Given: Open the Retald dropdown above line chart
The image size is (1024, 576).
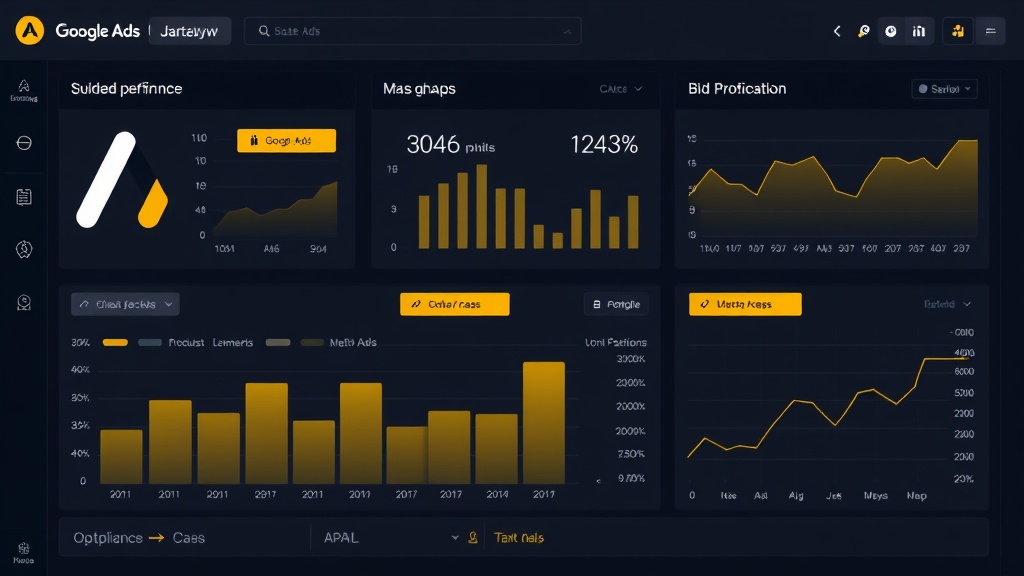Looking at the screenshot, I should pyautogui.click(x=947, y=304).
